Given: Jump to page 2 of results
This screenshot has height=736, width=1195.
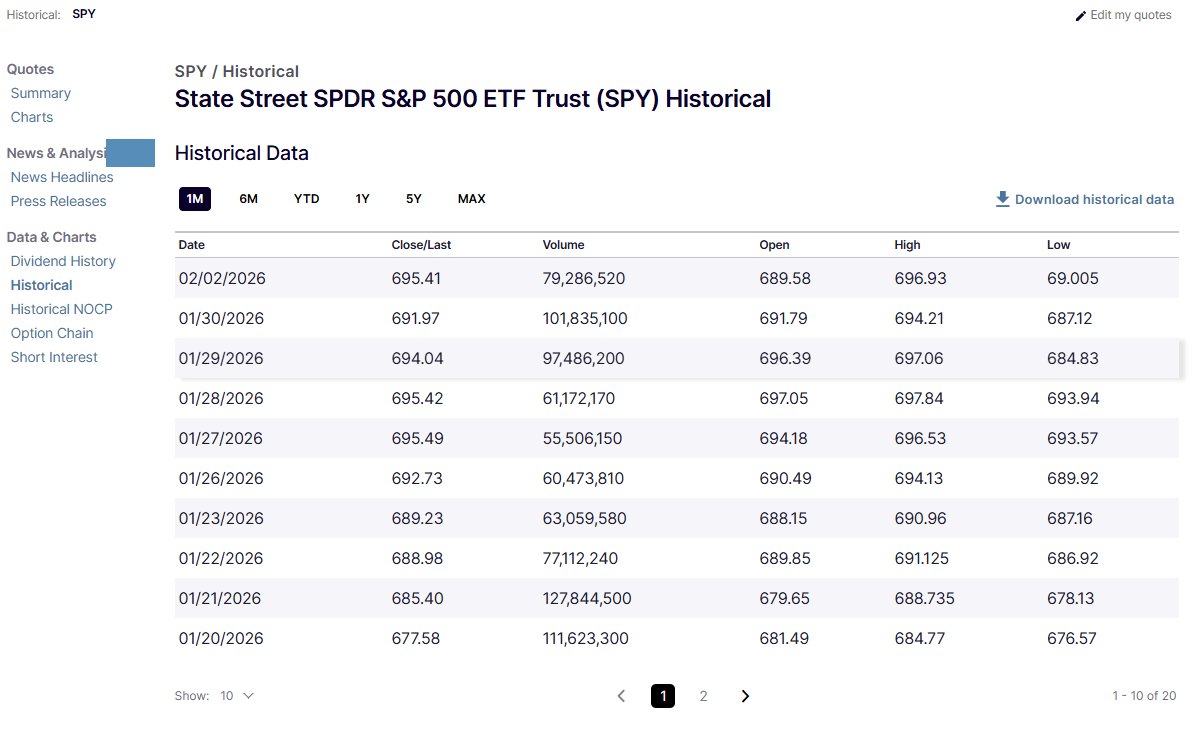Looking at the screenshot, I should 703,696.
